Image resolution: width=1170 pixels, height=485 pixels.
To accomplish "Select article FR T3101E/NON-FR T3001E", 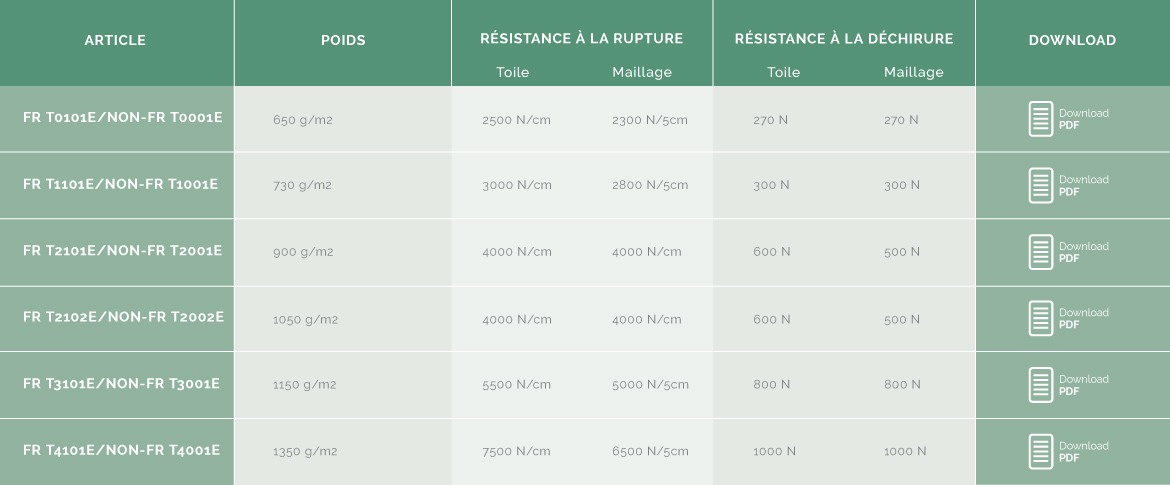I will coord(121,384).
